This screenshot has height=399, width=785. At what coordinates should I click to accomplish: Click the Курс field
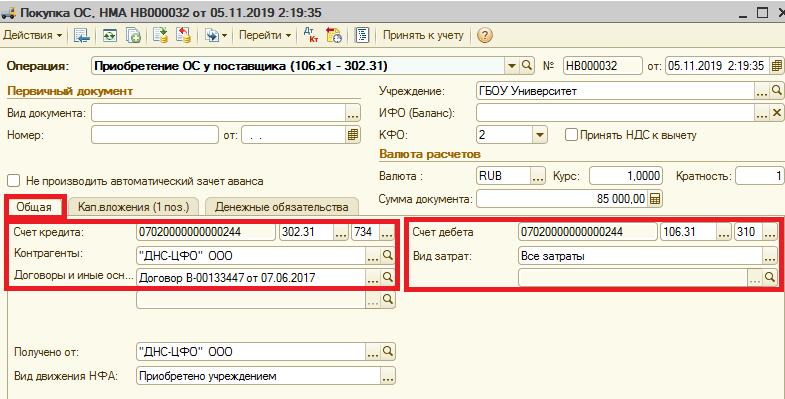click(x=626, y=176)
